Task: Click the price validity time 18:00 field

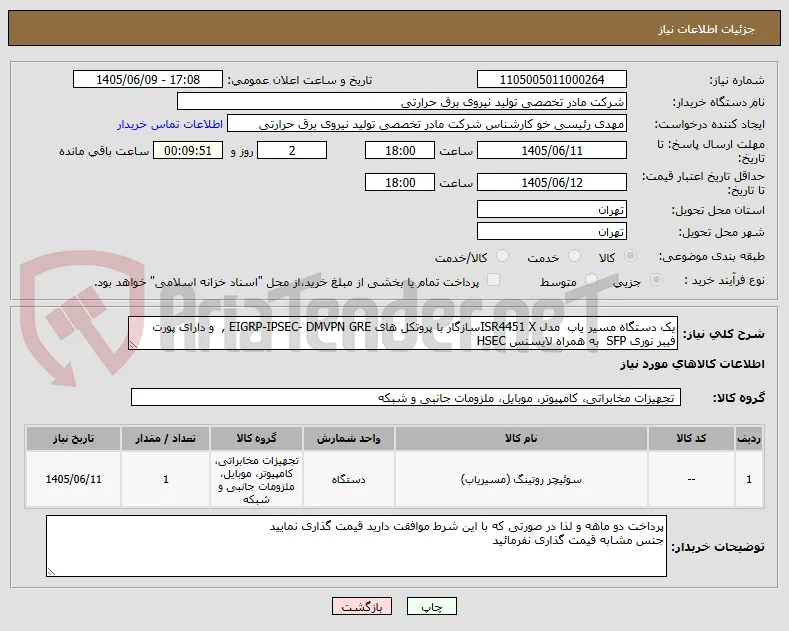Action: pyautogui.click(x=400, y=182)
